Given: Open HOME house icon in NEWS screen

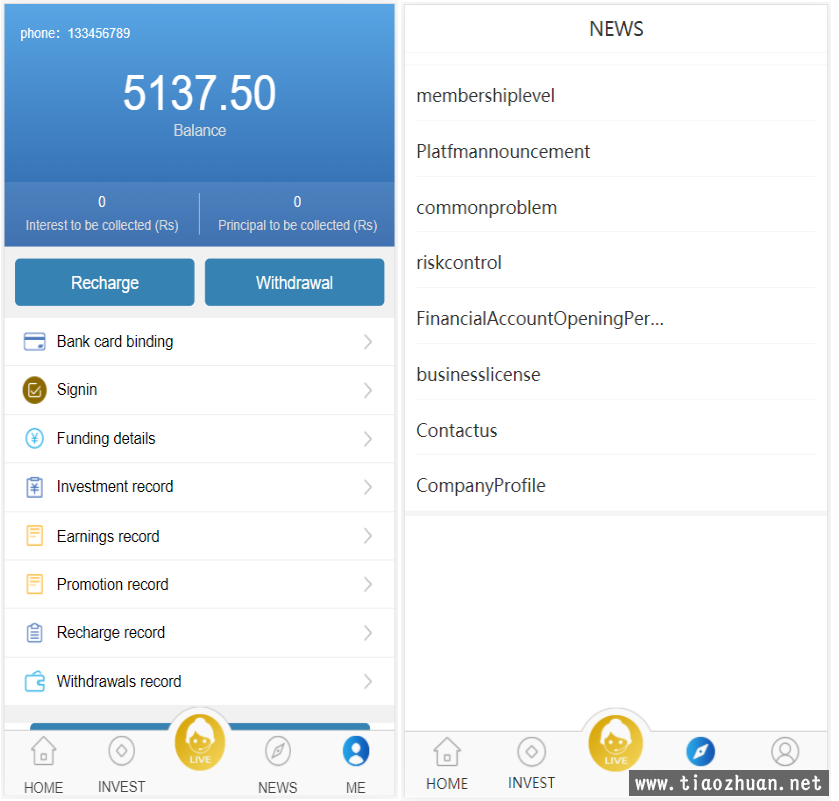Looking at the screenshot, I should pos(447,752).
